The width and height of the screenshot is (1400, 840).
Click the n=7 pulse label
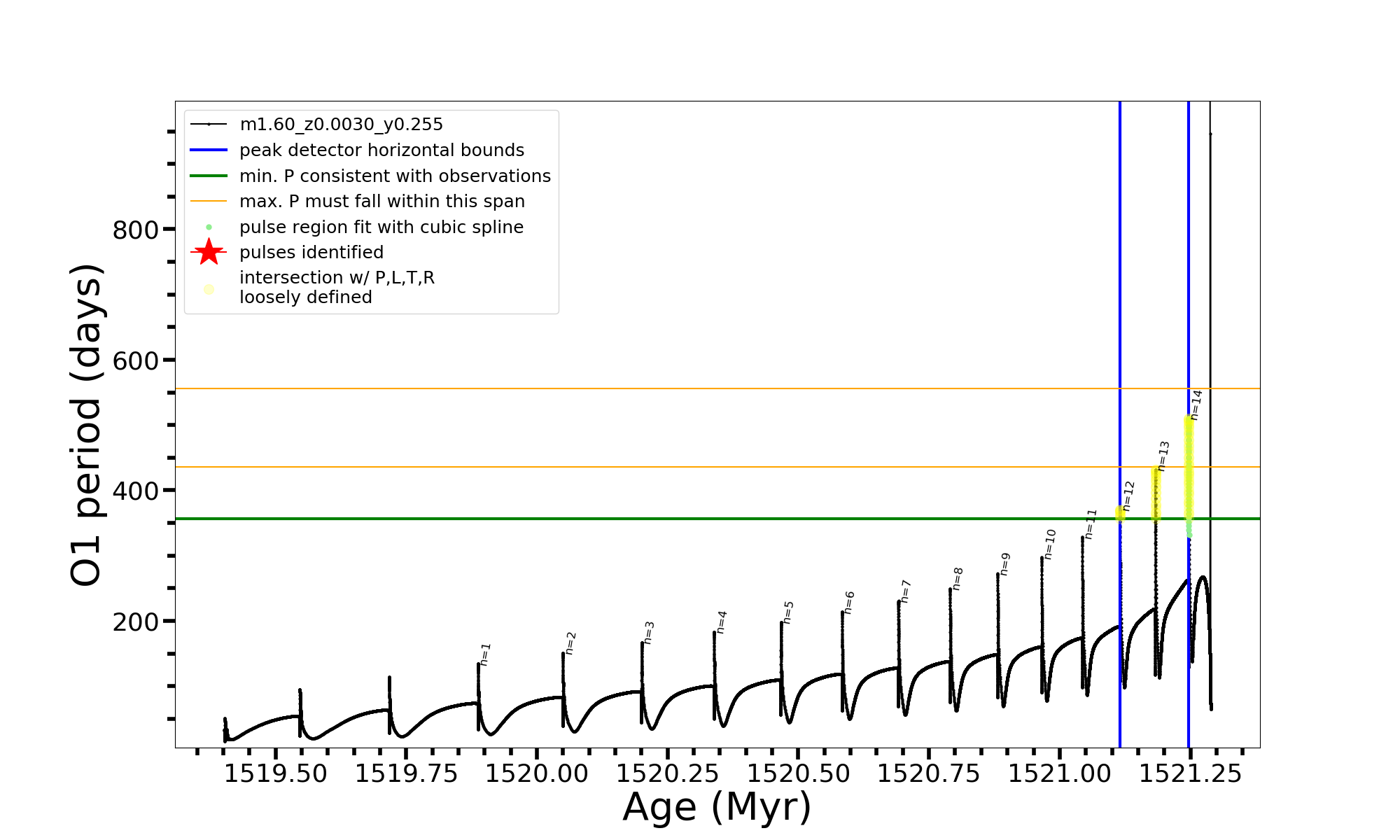[905, 591]
